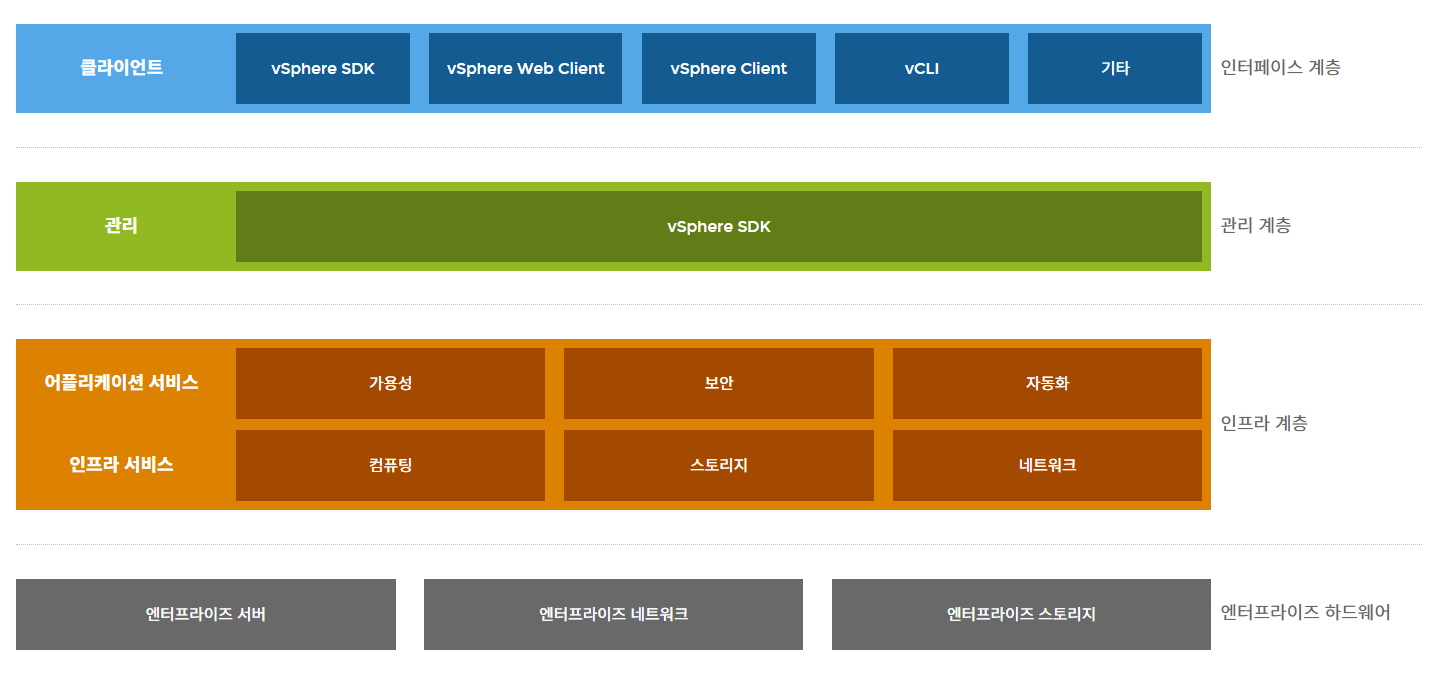Select the vSphere Web Client box
The image size is (1453, 688).
525,69
